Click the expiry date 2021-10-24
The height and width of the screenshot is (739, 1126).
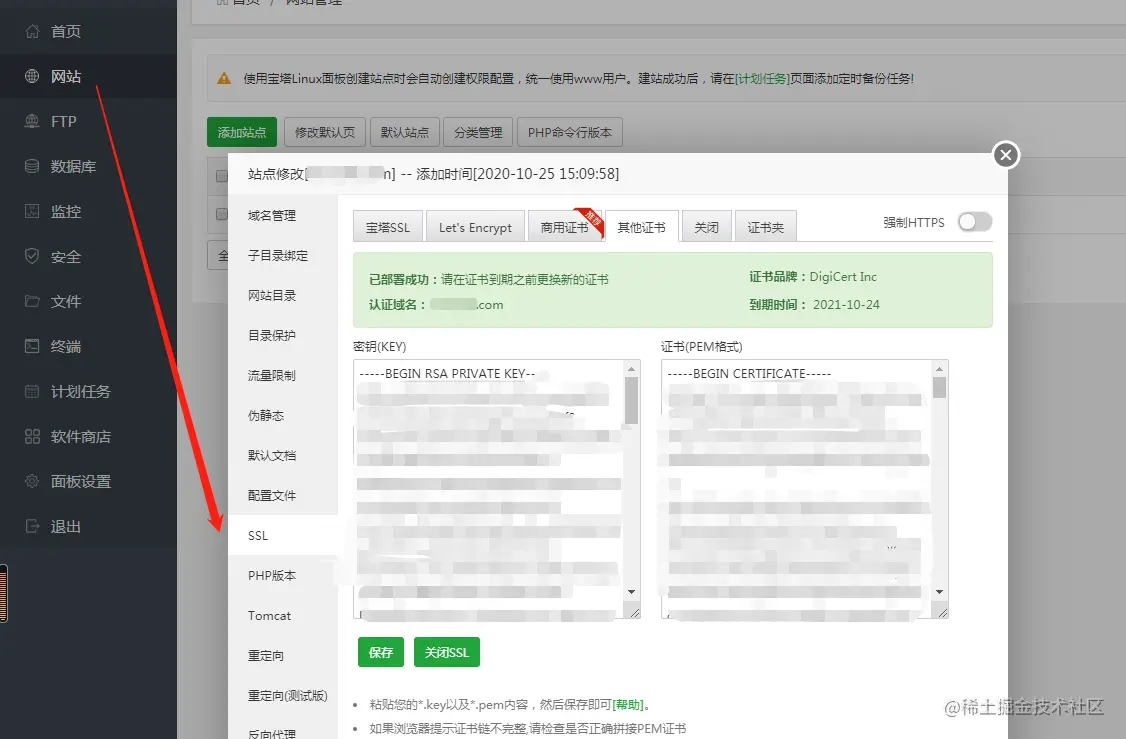pos(846,305)
